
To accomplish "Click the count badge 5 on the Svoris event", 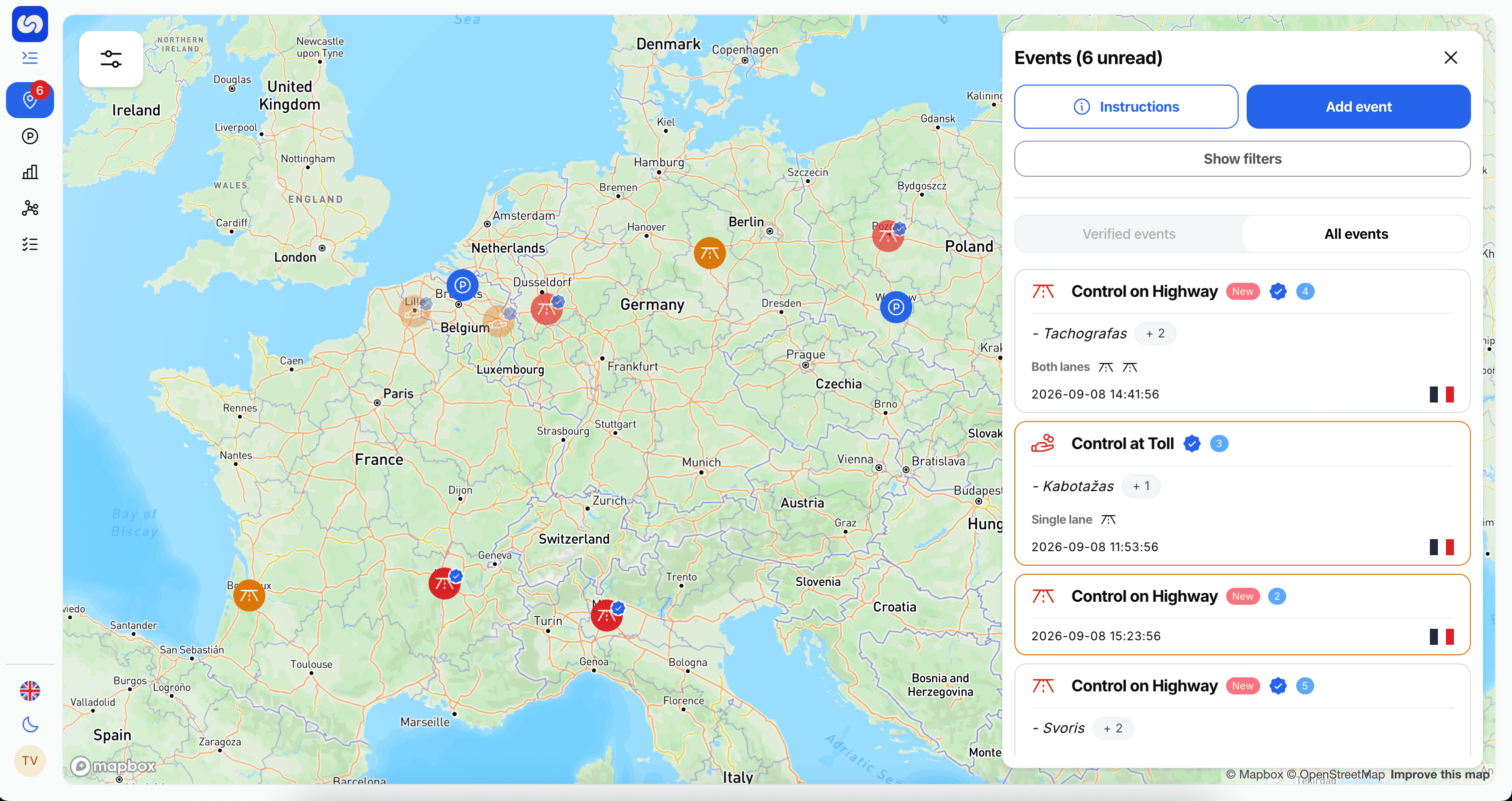I will click(x=1305, y=686).
